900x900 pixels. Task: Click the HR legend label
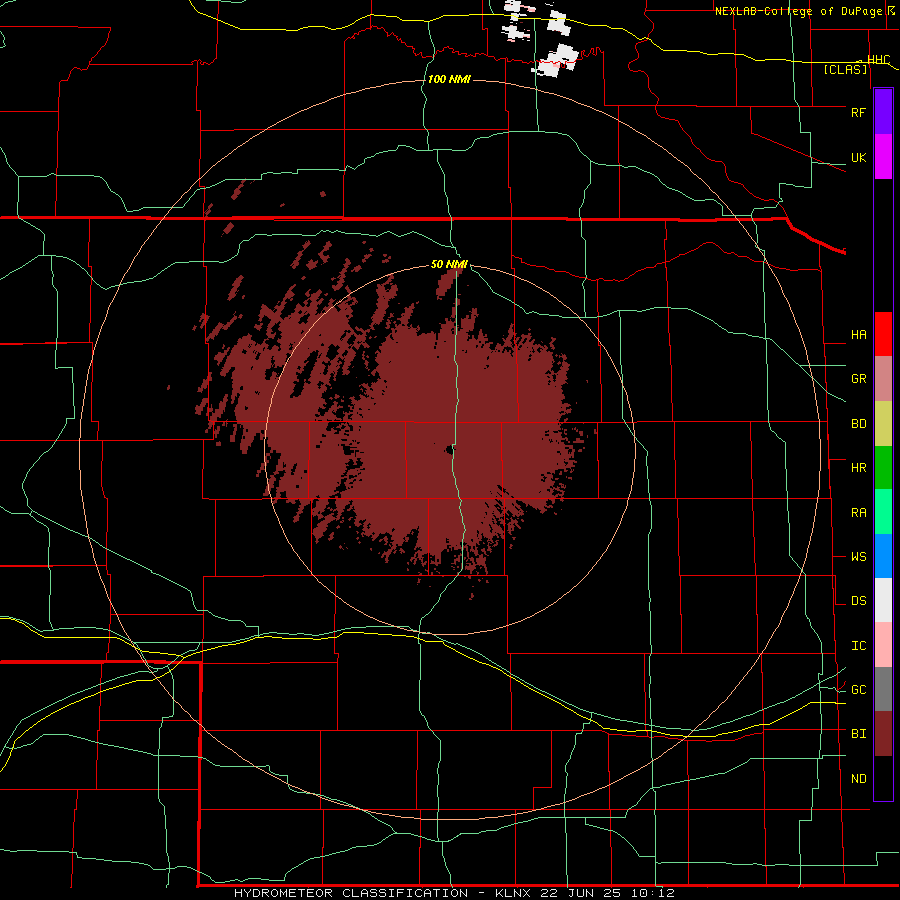[x=858, y=468]
